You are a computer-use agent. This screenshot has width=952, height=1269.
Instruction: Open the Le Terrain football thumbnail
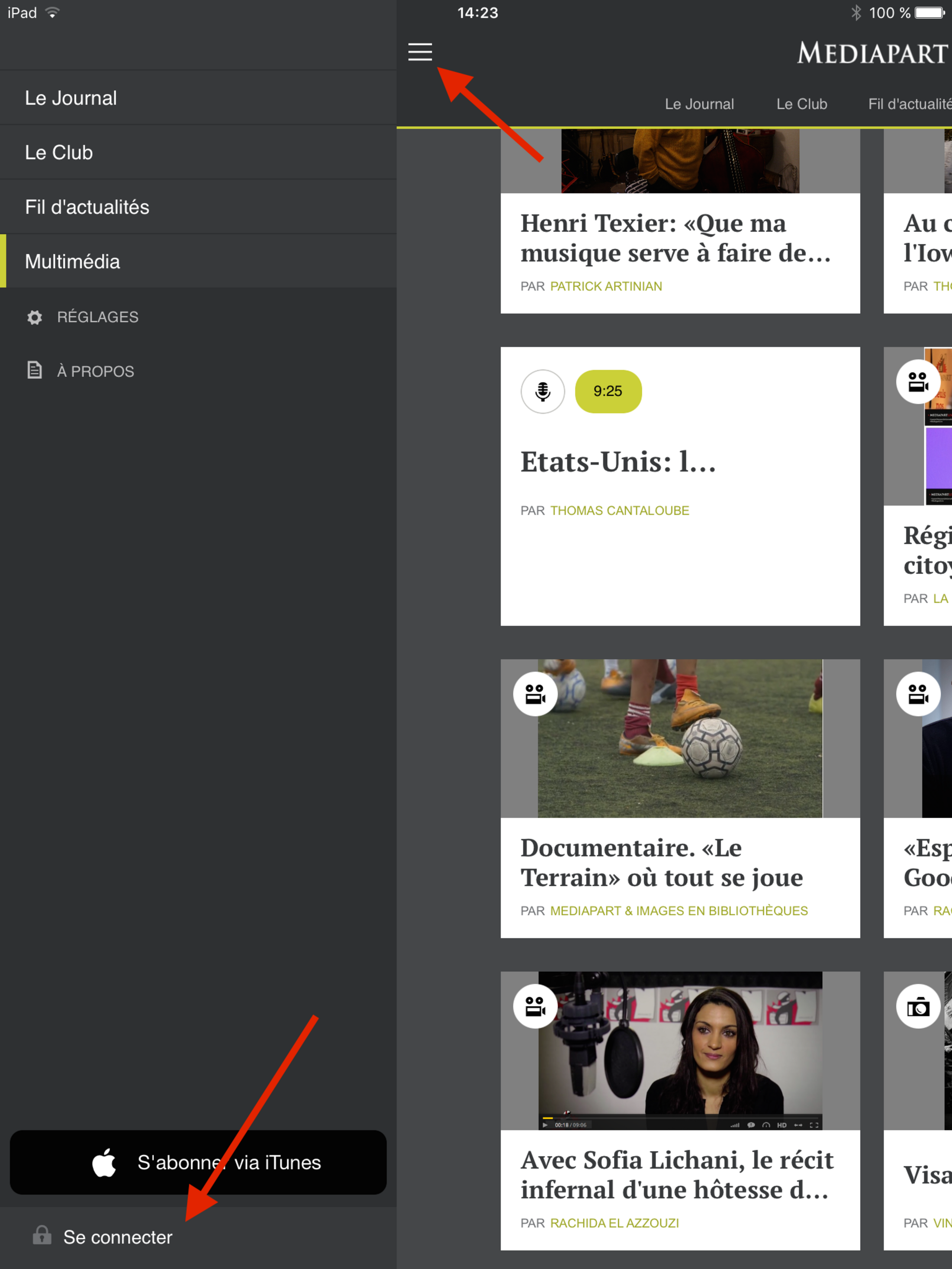(x=680, y=738)
